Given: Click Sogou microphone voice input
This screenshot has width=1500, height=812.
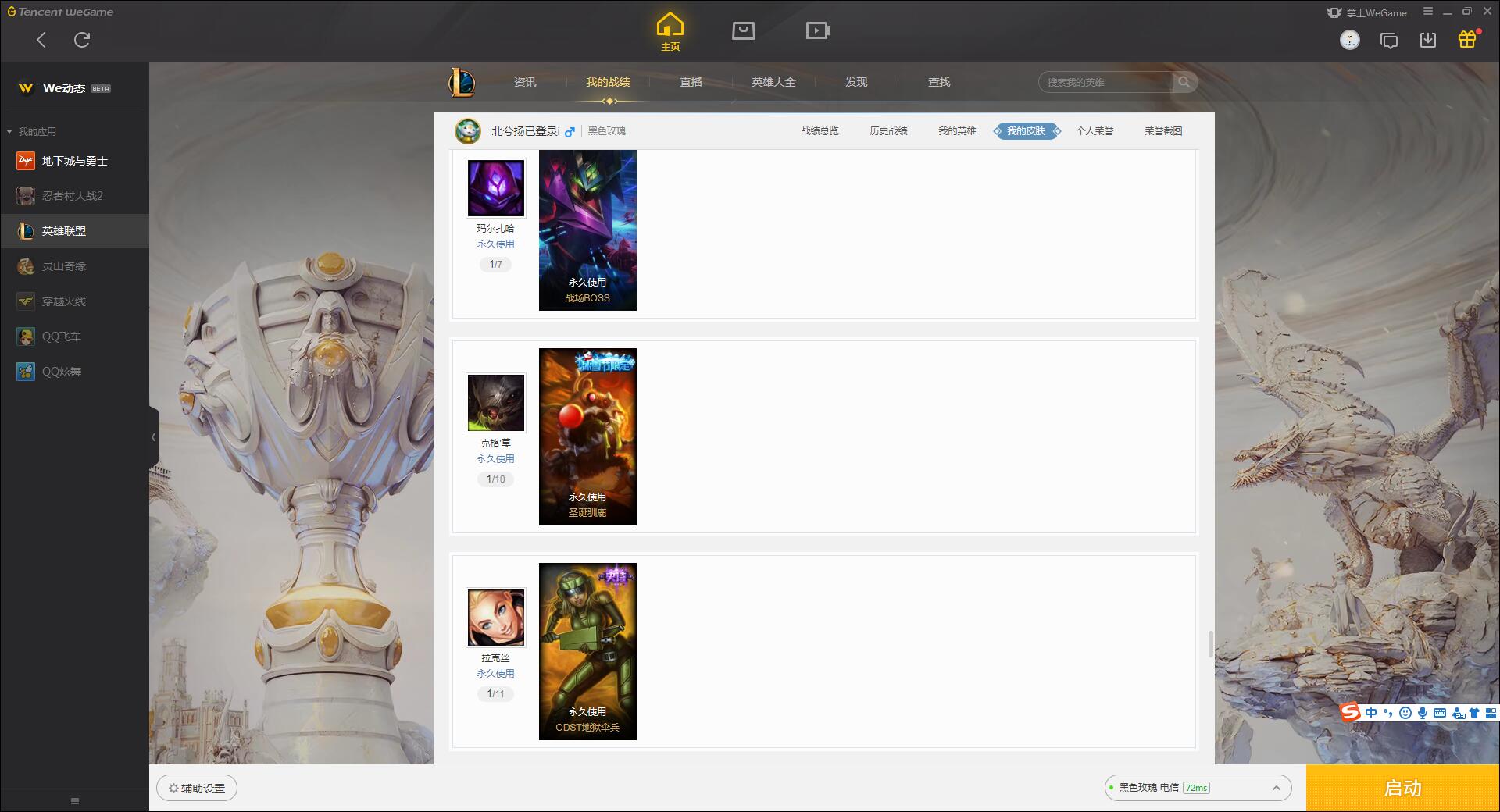Looking at the screenshot, I should click(1423, 713).
